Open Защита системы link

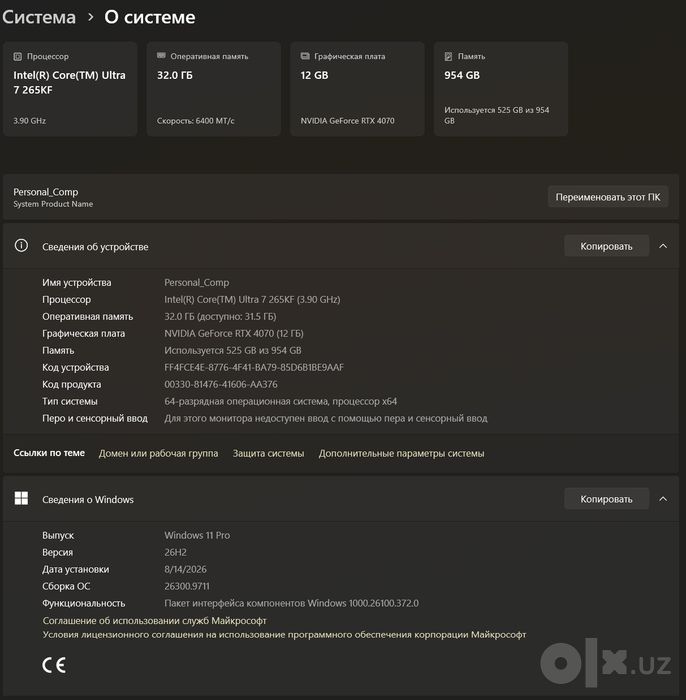pyautogui.click(x=268, y=454)
